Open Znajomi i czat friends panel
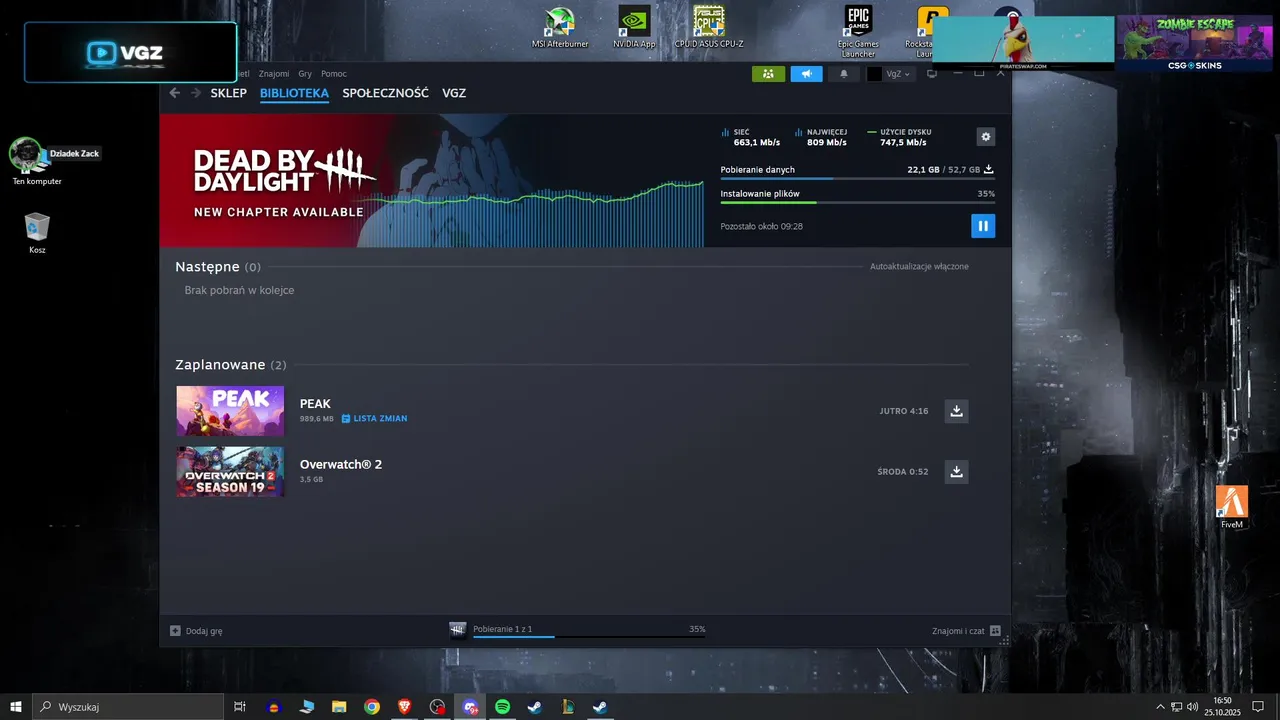Viewport: 1280px width, 720px height. pyautogui.click(x=965, y=631)
